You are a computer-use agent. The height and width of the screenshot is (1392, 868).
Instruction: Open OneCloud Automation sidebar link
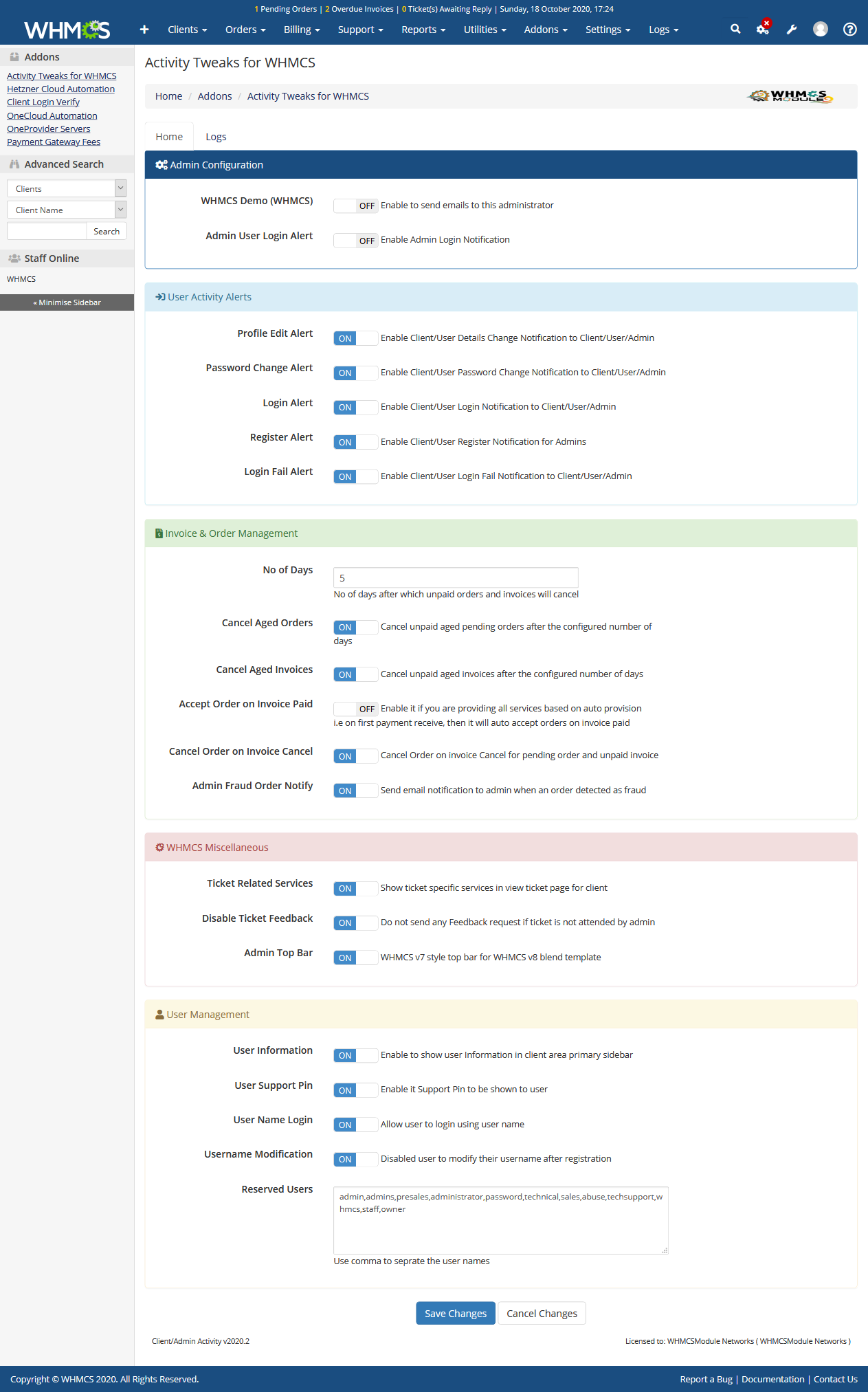coord(52,116)
